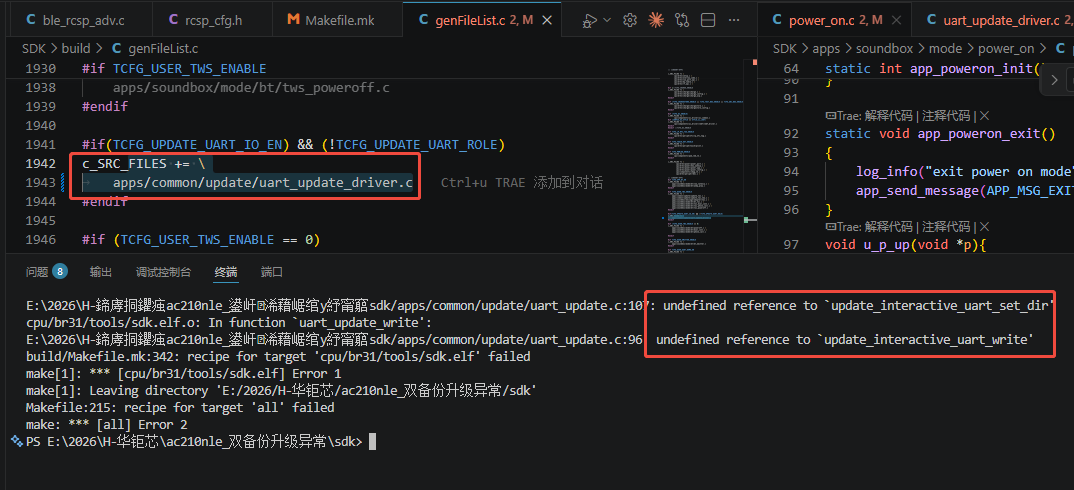Dismiss Trae code lens above app_poweron_exit

[985, 116]
